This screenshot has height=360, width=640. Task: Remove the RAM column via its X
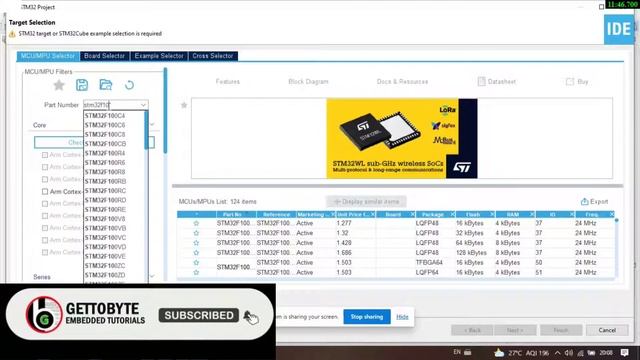pos(532,214)
